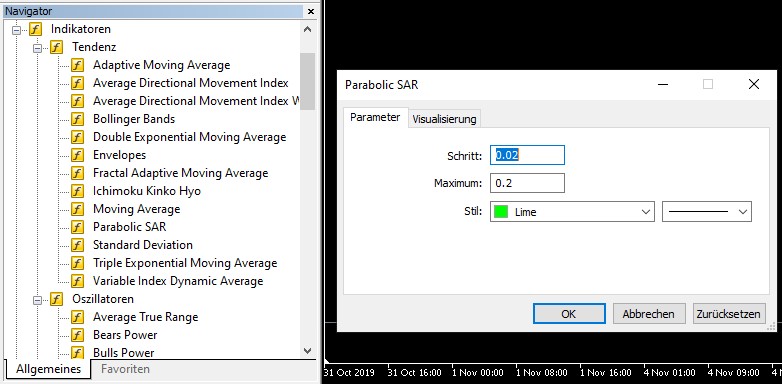This screenshot has height=384, width=782.
Task: Click the Triple Exponential Moving Average icon
Action: (x=77, y=263)
